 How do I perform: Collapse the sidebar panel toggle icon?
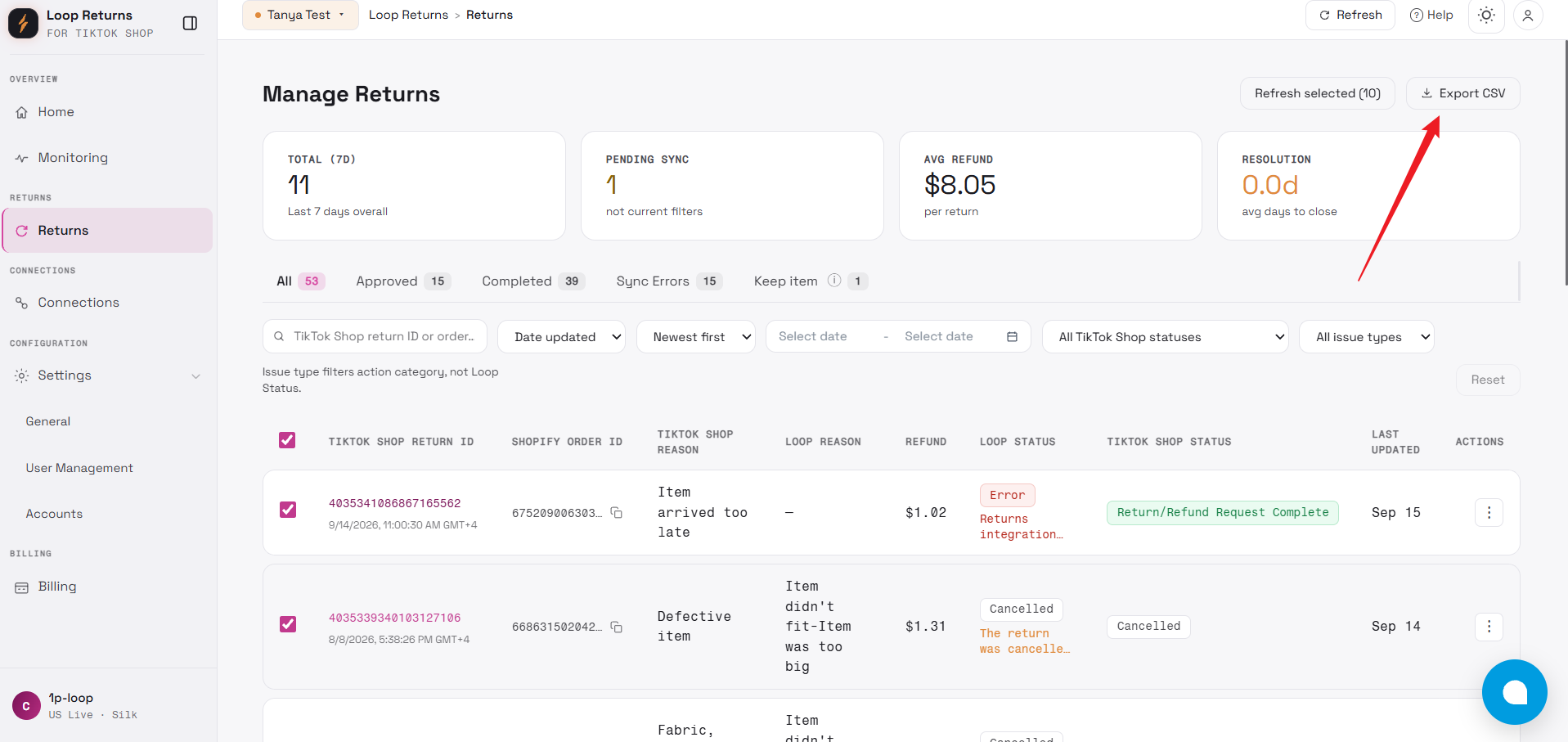click(x=190, y=23)
